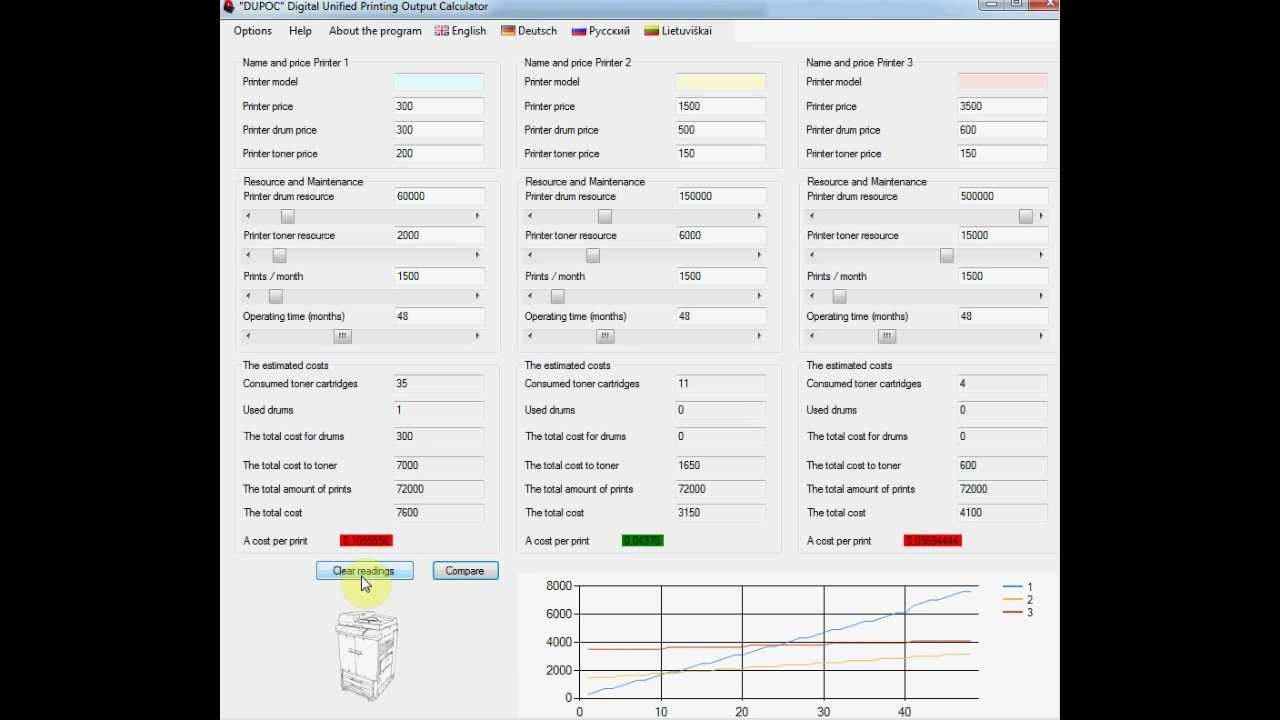
Task: Click the Clear readings button
Action: [365, 571]
